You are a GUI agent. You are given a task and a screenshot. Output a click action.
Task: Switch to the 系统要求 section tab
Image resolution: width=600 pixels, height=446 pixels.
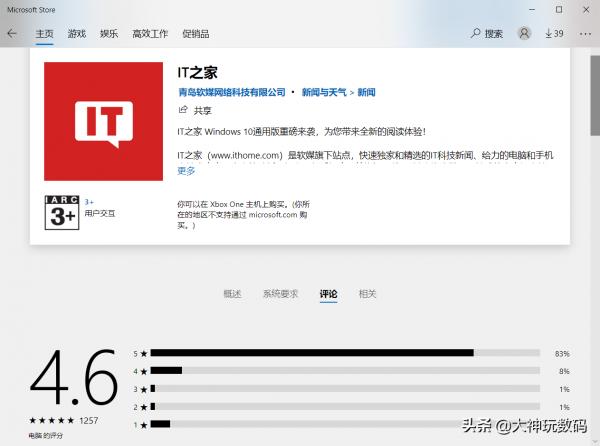pyautogui.click(x=280, y=294)
